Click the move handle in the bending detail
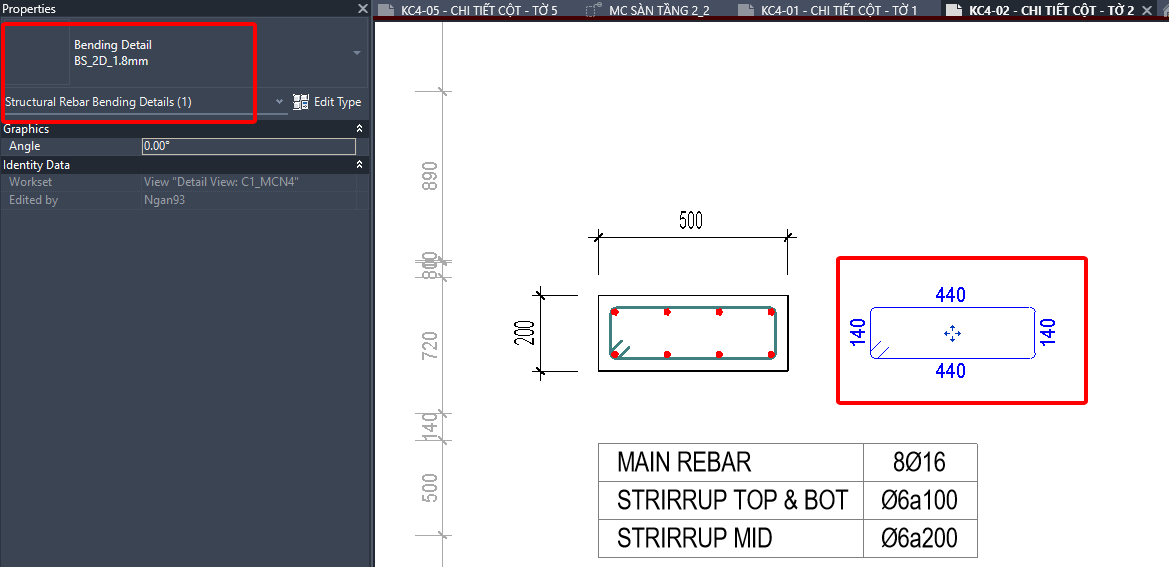 coord(952,333)
